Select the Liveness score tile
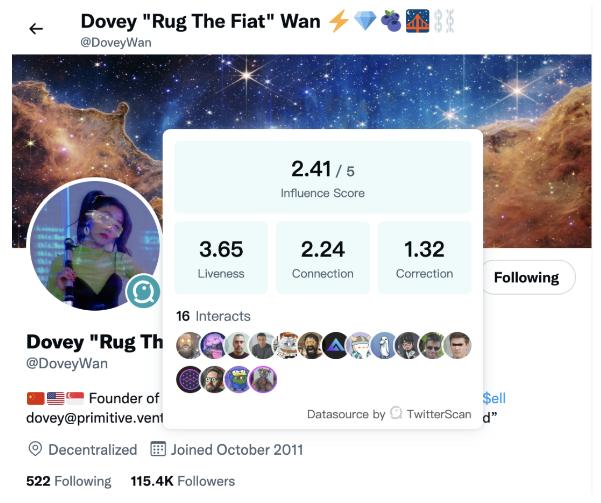This screenshot has width=601, height=503. click(221, 257)
